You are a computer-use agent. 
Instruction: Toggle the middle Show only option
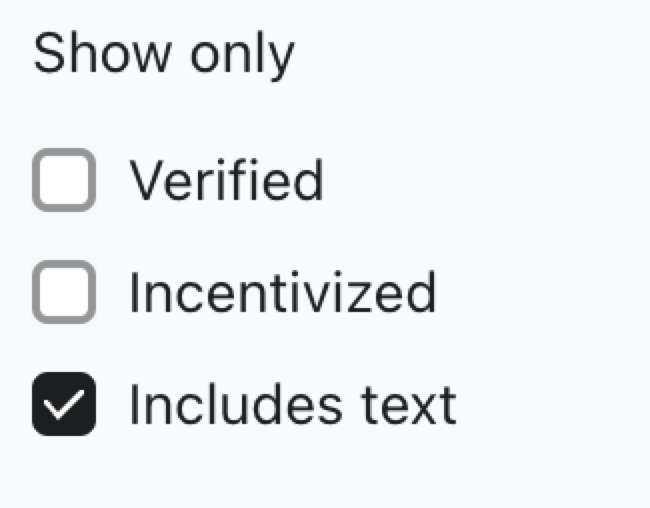click(x=64, y=292)
